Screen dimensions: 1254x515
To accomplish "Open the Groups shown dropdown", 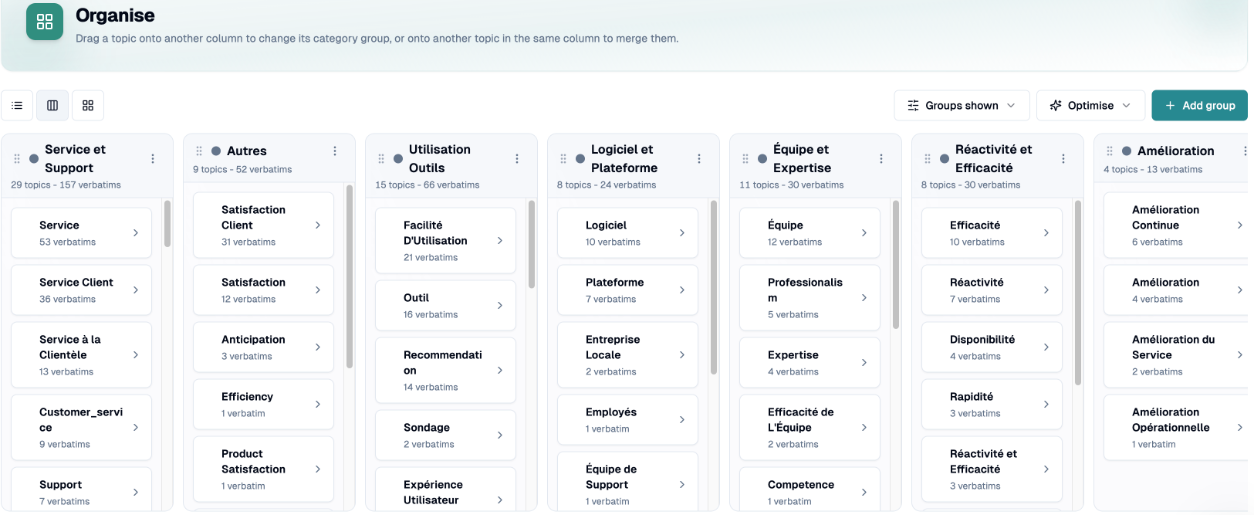I will click(x=961, y=105).
